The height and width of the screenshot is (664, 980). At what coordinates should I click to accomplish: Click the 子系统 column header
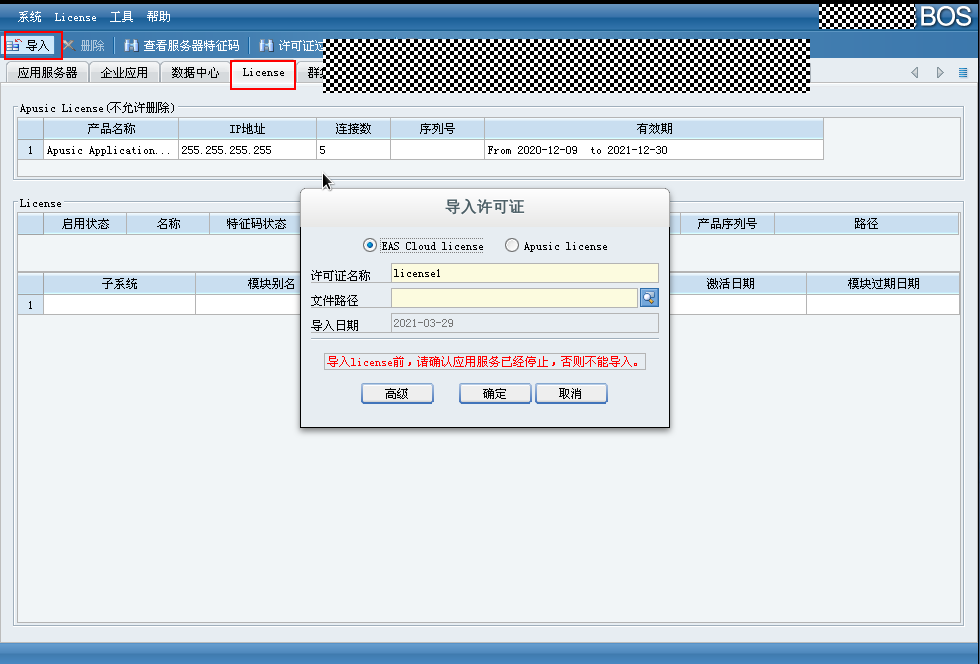(x=119, y=284)
